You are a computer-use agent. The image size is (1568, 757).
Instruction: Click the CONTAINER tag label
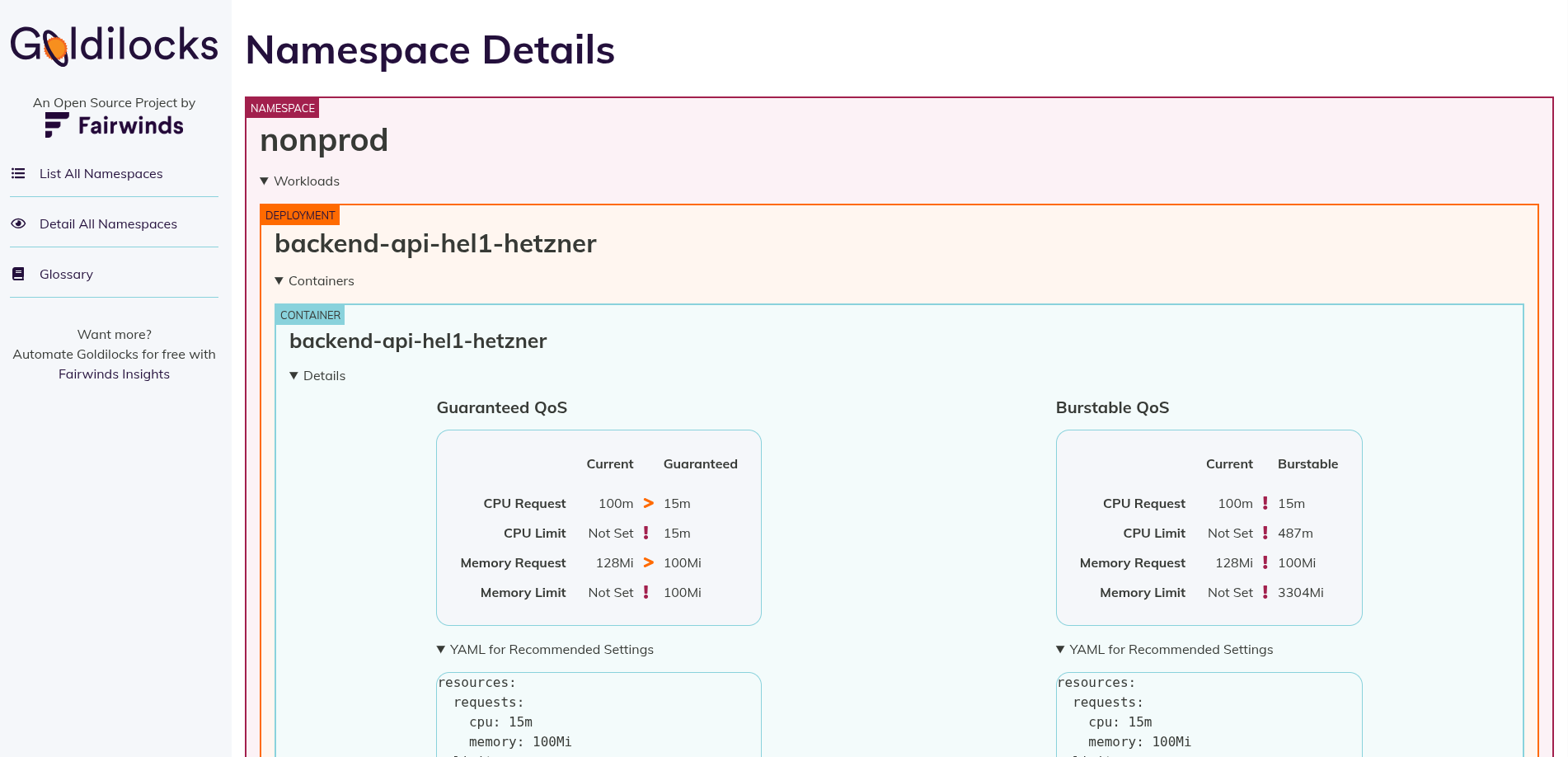point(310,315)
